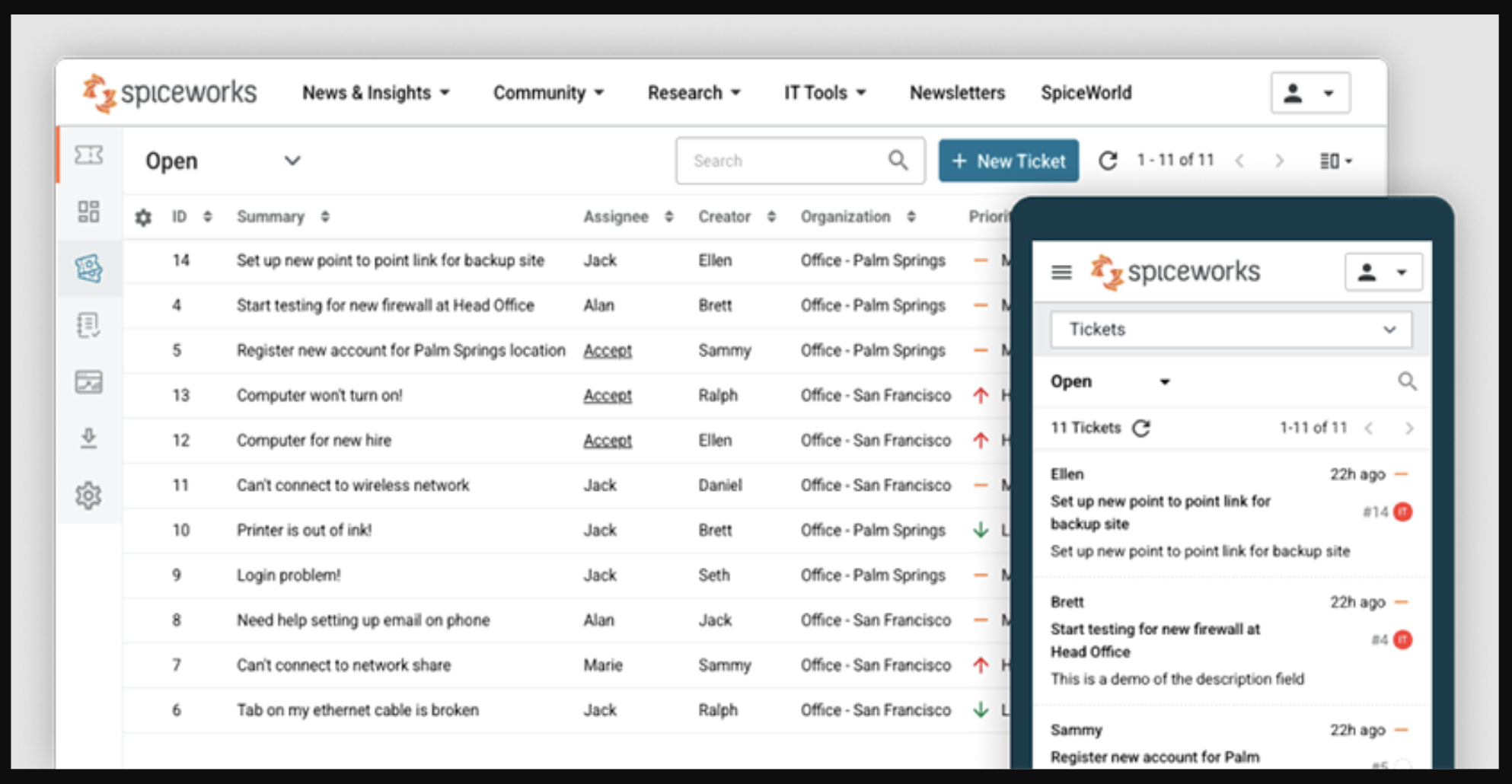Click the Spiceworks logo in desktop header
The width and height of the screenshot is (1512, 784).
tap(170, 93)
